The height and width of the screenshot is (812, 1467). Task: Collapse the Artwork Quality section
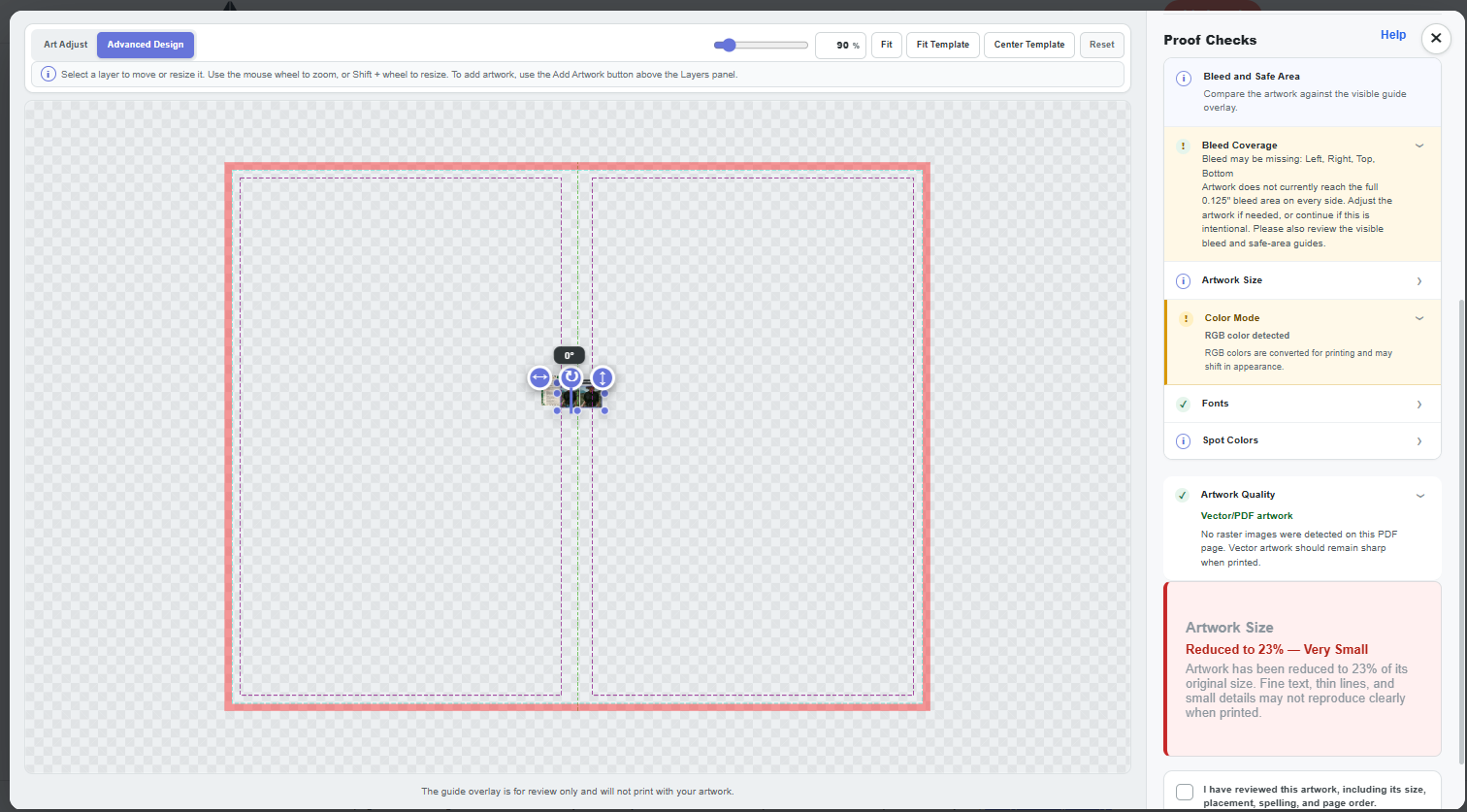click(x=1420, y=495)
